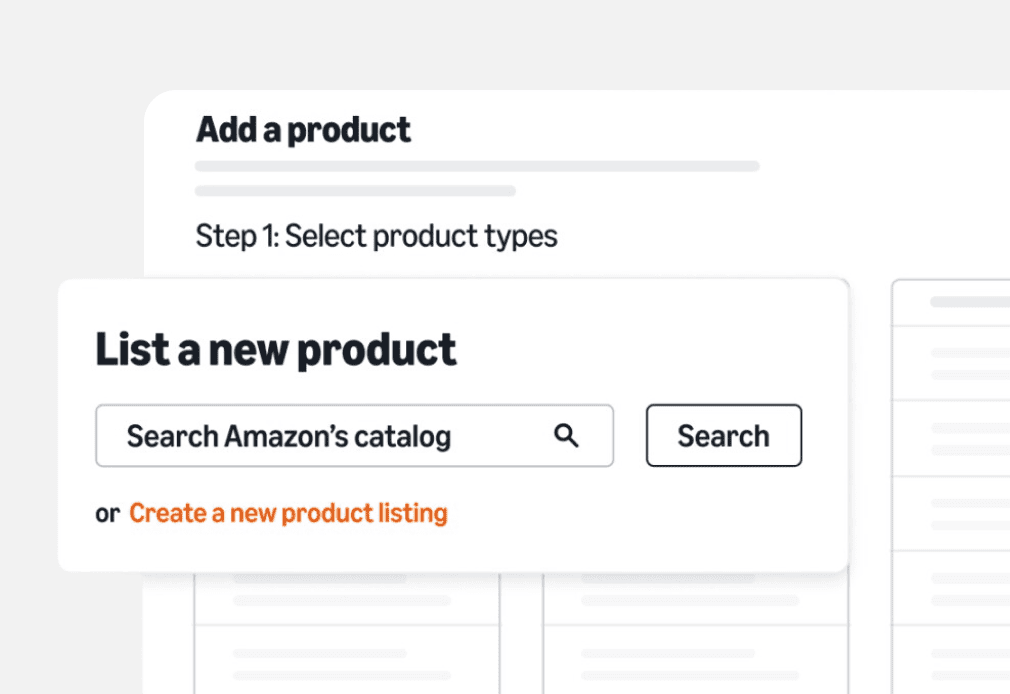Click the long gray placeholder bar under Add a product
This screenshot has width=1010, height=694.
point(477,166)
